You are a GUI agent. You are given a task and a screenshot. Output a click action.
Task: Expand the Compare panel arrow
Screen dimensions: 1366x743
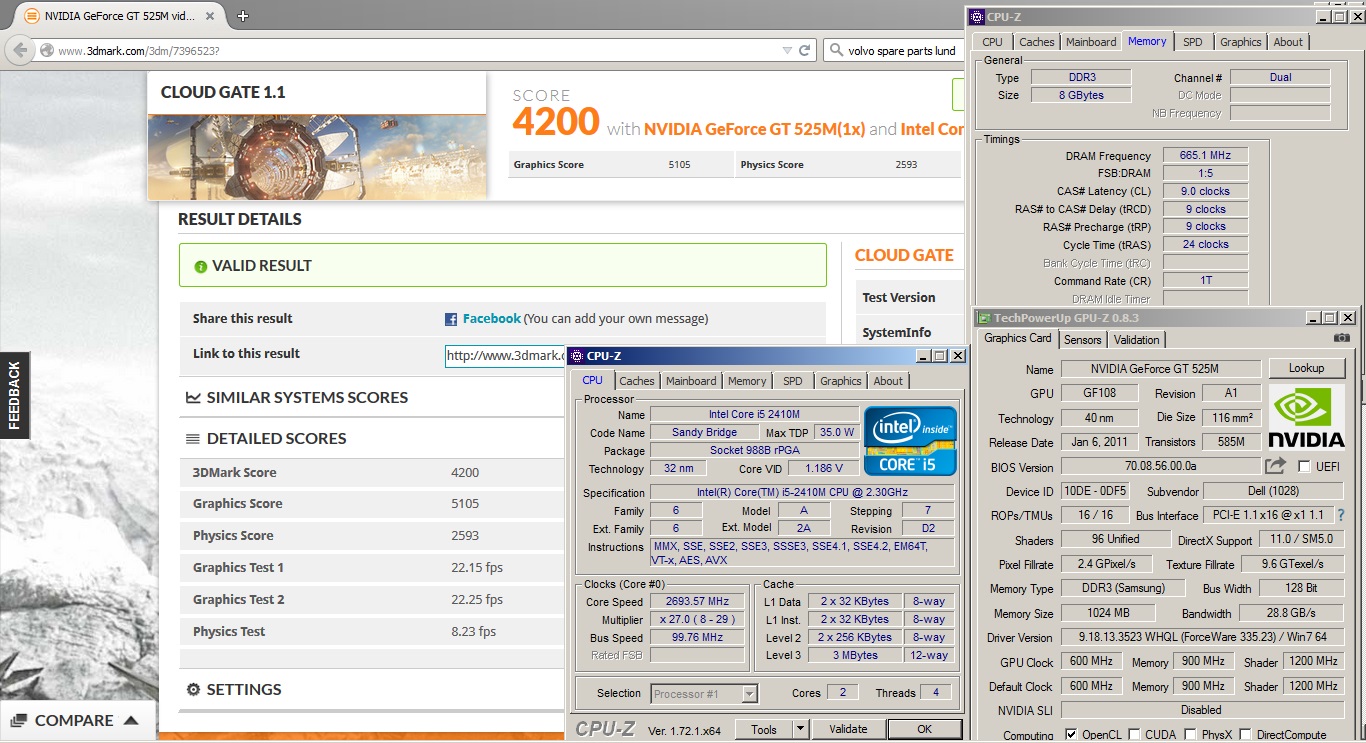point(131,720)
